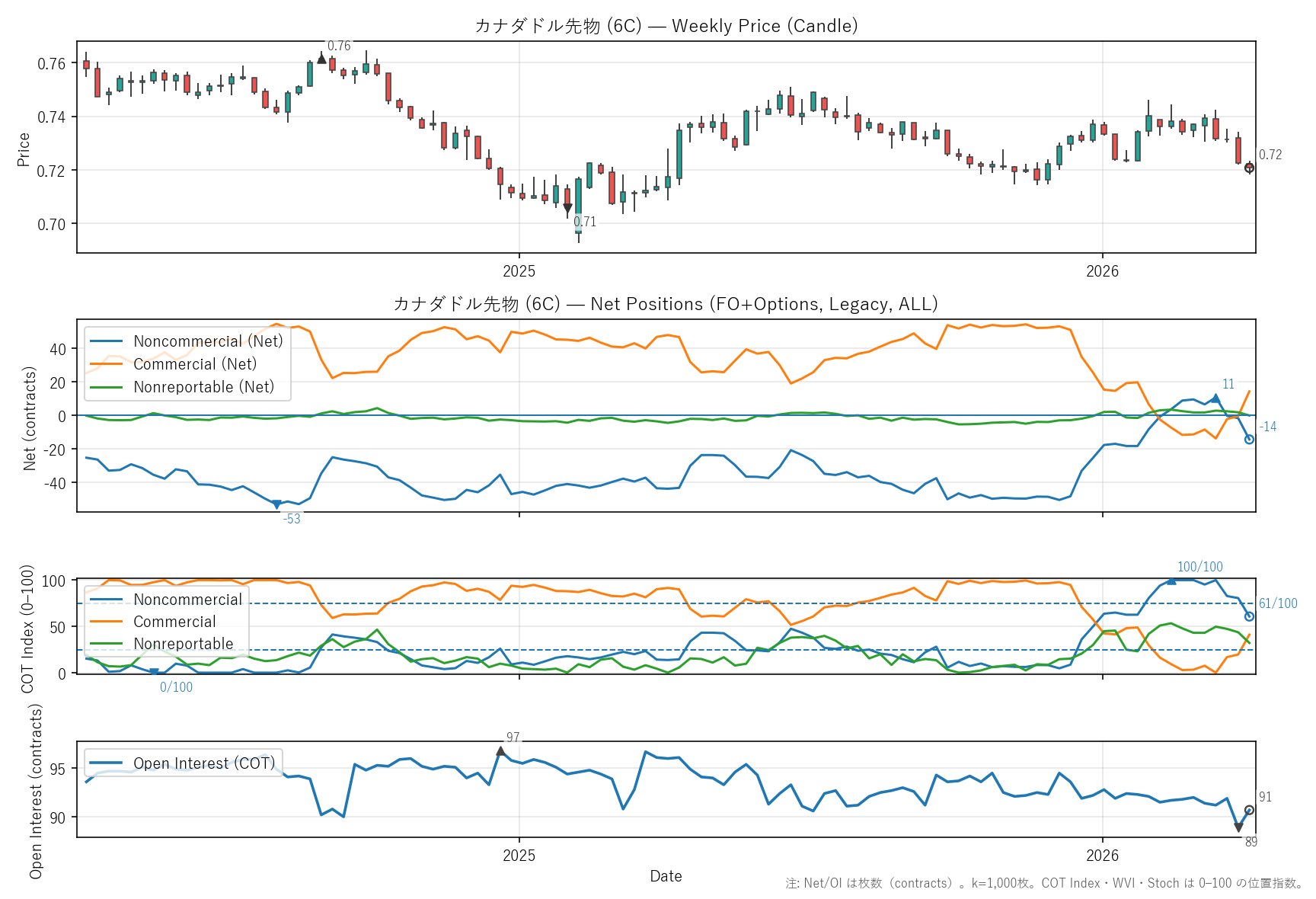This screenshot has height=899, width=1316.
Task: Click the latest price circle marker at 0.72
Action: pos(1249,168)
